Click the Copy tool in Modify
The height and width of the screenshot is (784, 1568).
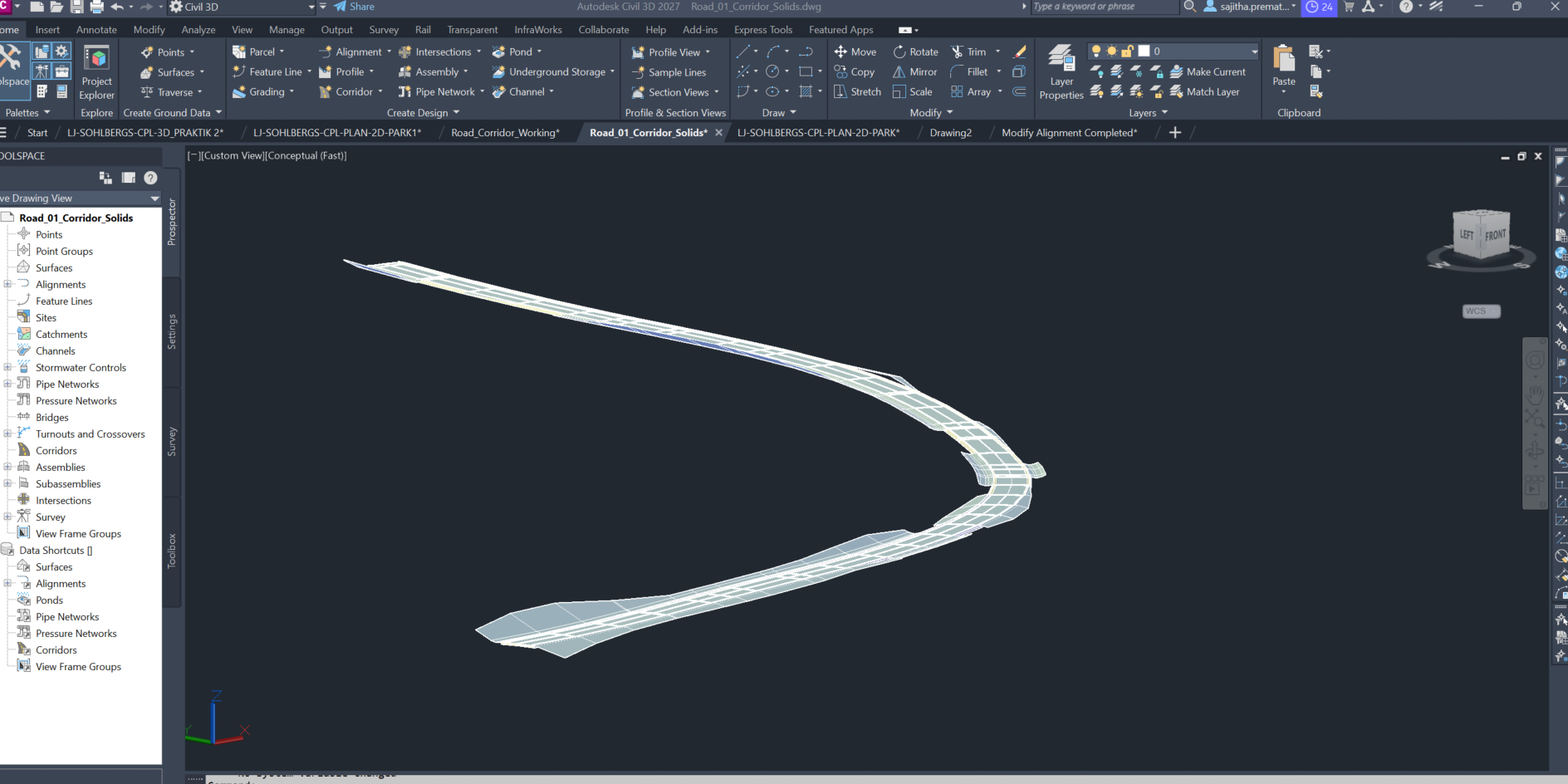pos(855,71)
